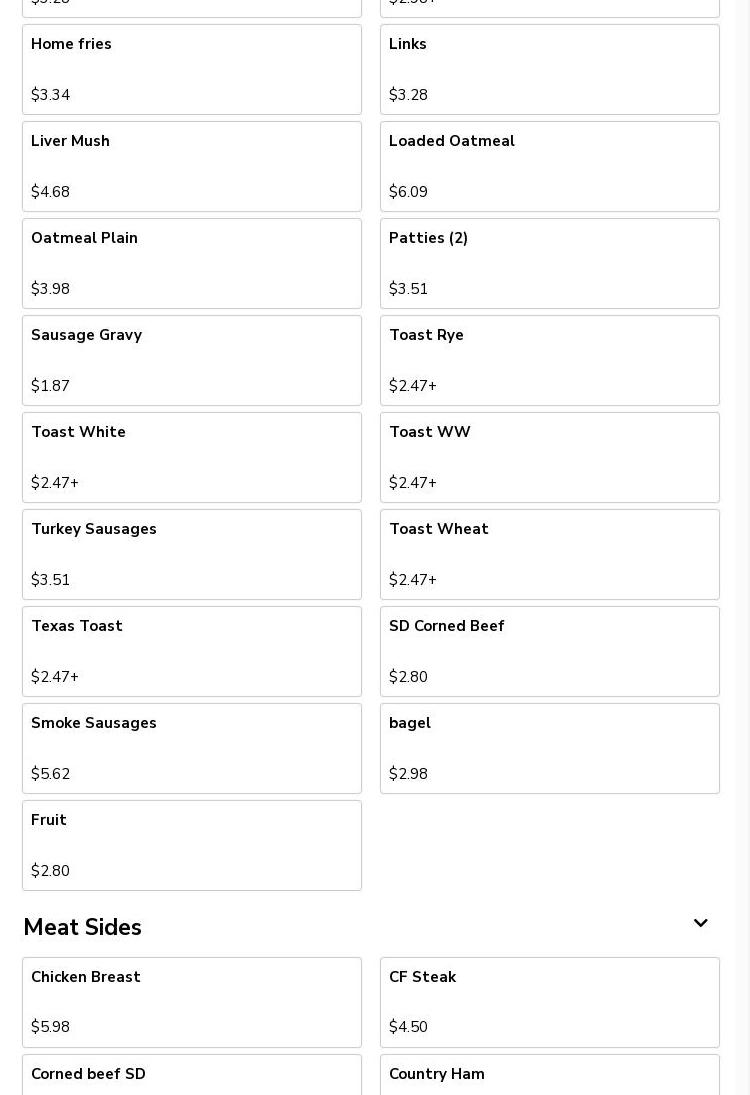Select SD Corned Beef for $2.80
The width and height of the screenshot is (750, 1095).
point(549,651)
